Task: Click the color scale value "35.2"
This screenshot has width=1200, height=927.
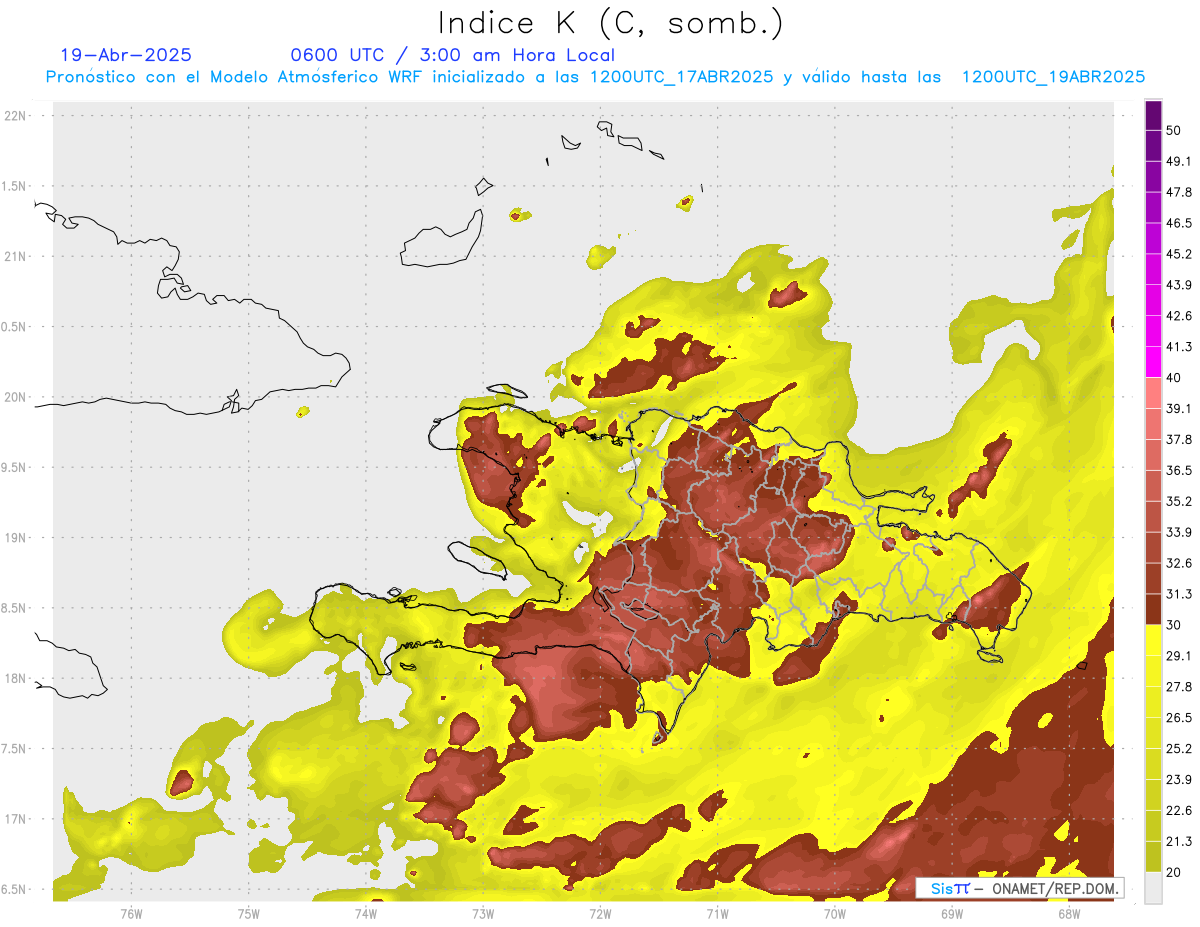Action: pyautogui.click(x=1179, y=501)
